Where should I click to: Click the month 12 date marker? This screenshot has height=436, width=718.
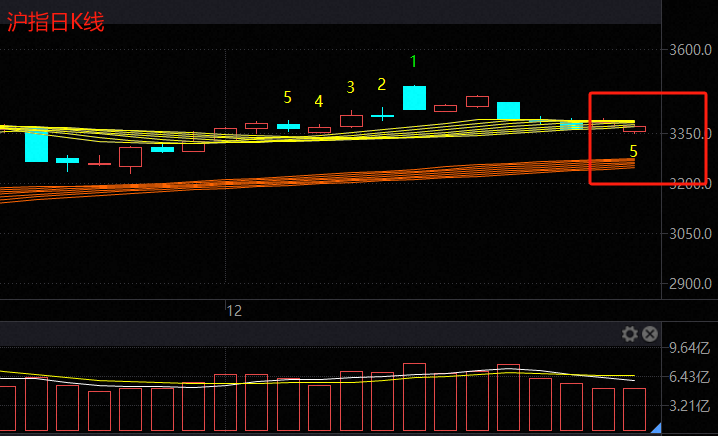pyautogui.click(x=234, y=311)
